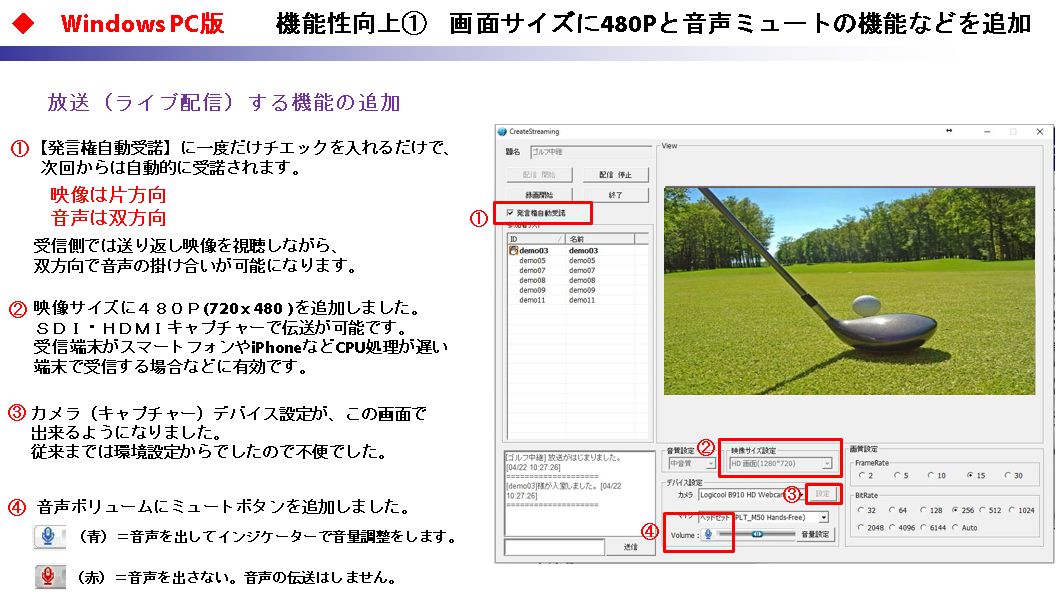Viewport: 1061px width, 603px height.
Task: Click the blue microphone icon beside Volume
Action: click(x=708, y=534)
